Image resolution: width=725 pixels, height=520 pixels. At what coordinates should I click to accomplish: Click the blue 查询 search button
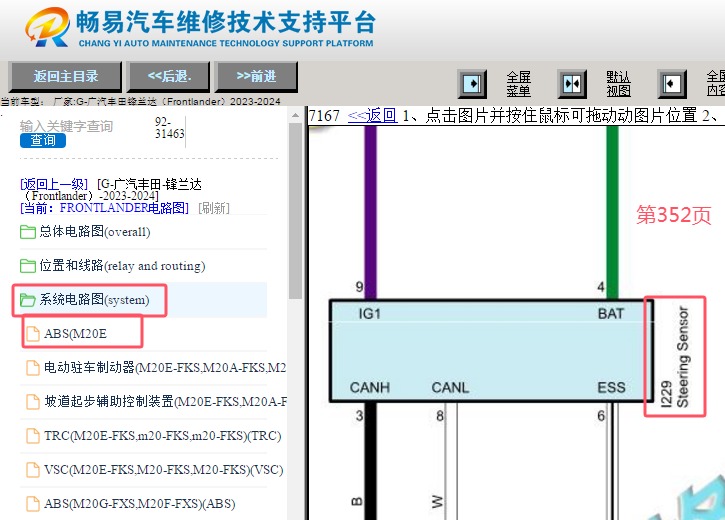coord(43,141)
